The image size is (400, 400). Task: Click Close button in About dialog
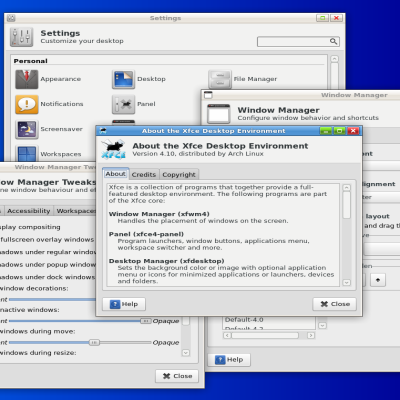coord(335,304)
